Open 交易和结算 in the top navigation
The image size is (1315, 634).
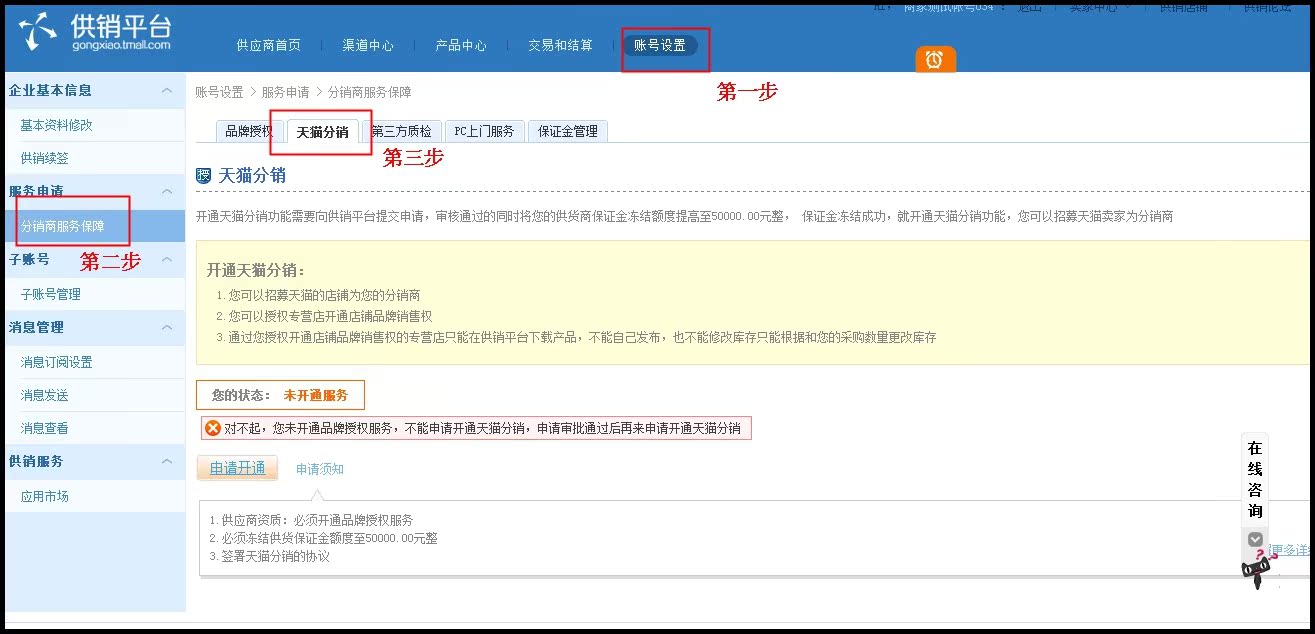(560, 45)
